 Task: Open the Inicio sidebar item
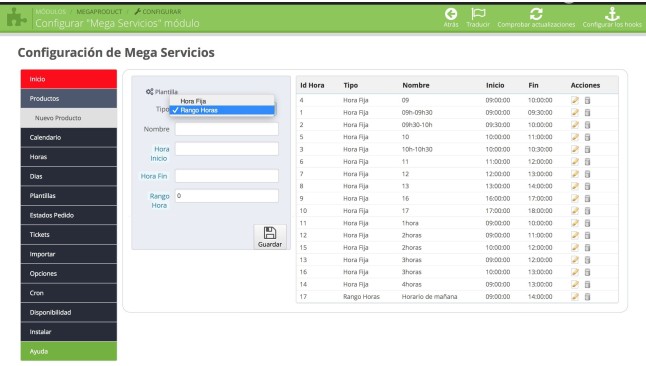pos(69,79)
